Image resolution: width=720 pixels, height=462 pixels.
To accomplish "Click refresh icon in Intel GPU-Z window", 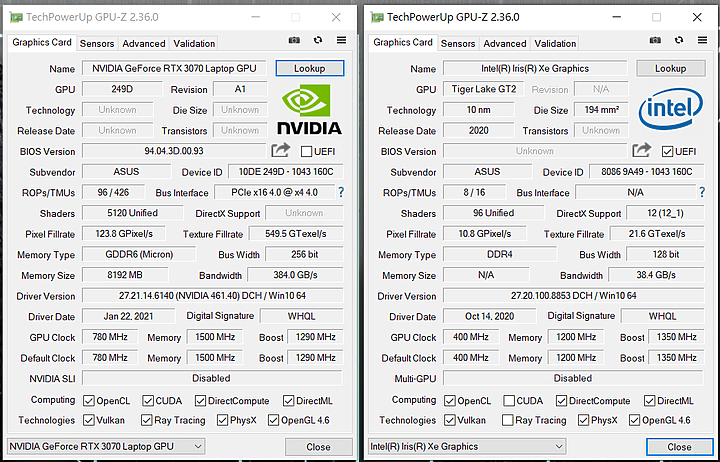I will point(679,40).
